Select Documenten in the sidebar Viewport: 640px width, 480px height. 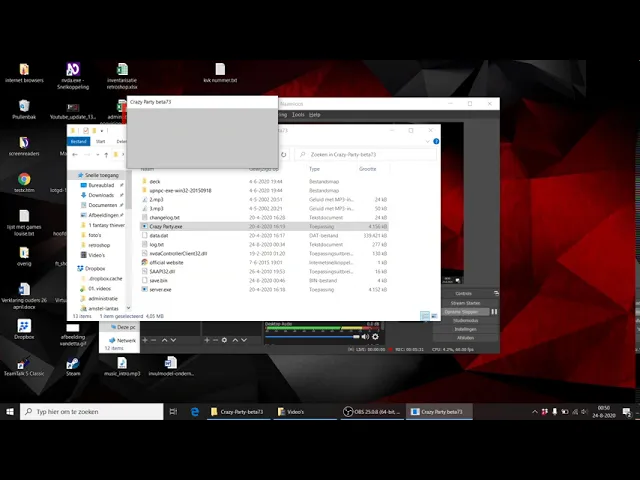[102, 205]
